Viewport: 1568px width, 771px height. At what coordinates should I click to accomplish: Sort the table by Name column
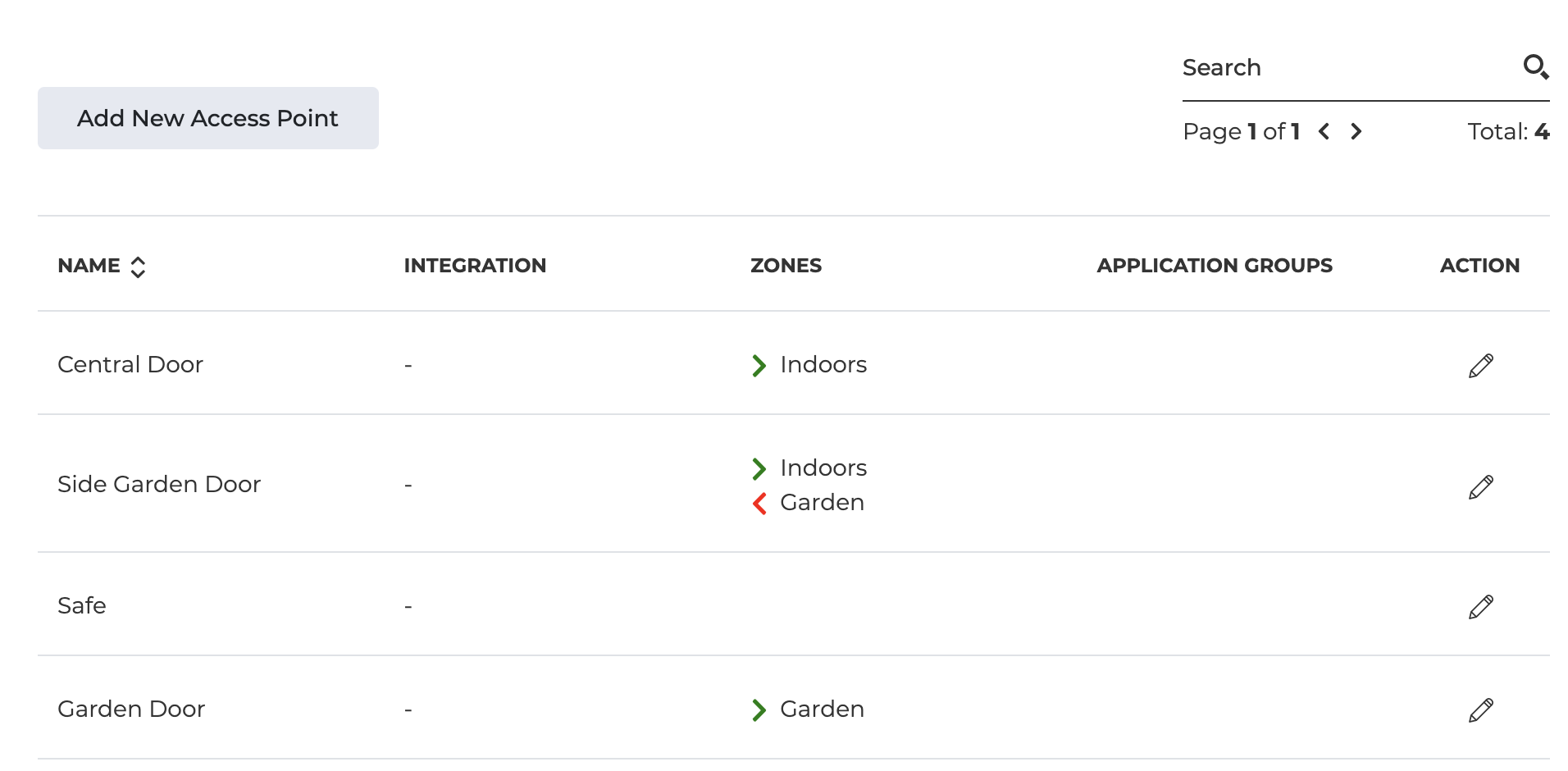point(138,267)
